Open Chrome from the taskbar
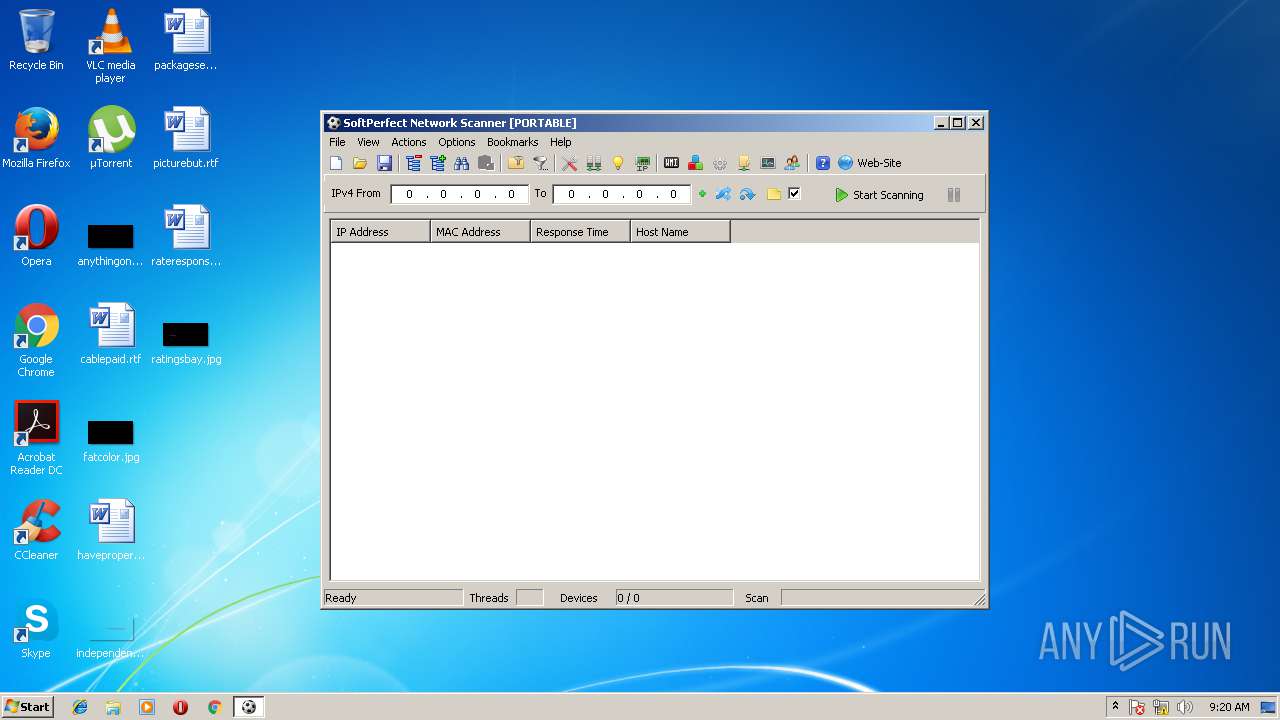 pos(214,707)
